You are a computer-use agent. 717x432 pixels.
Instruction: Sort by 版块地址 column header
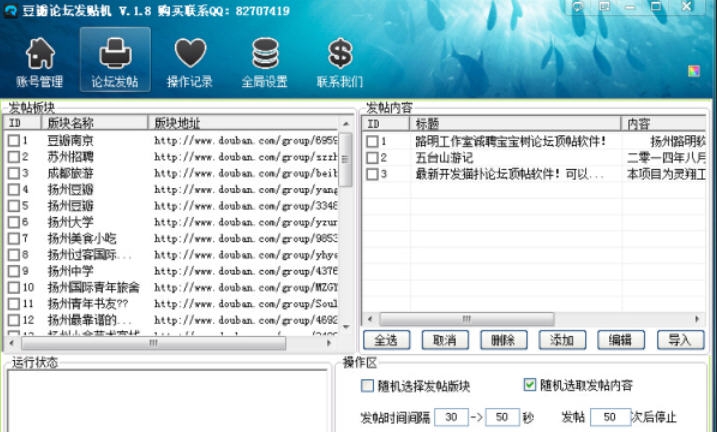tap(243, 123)
